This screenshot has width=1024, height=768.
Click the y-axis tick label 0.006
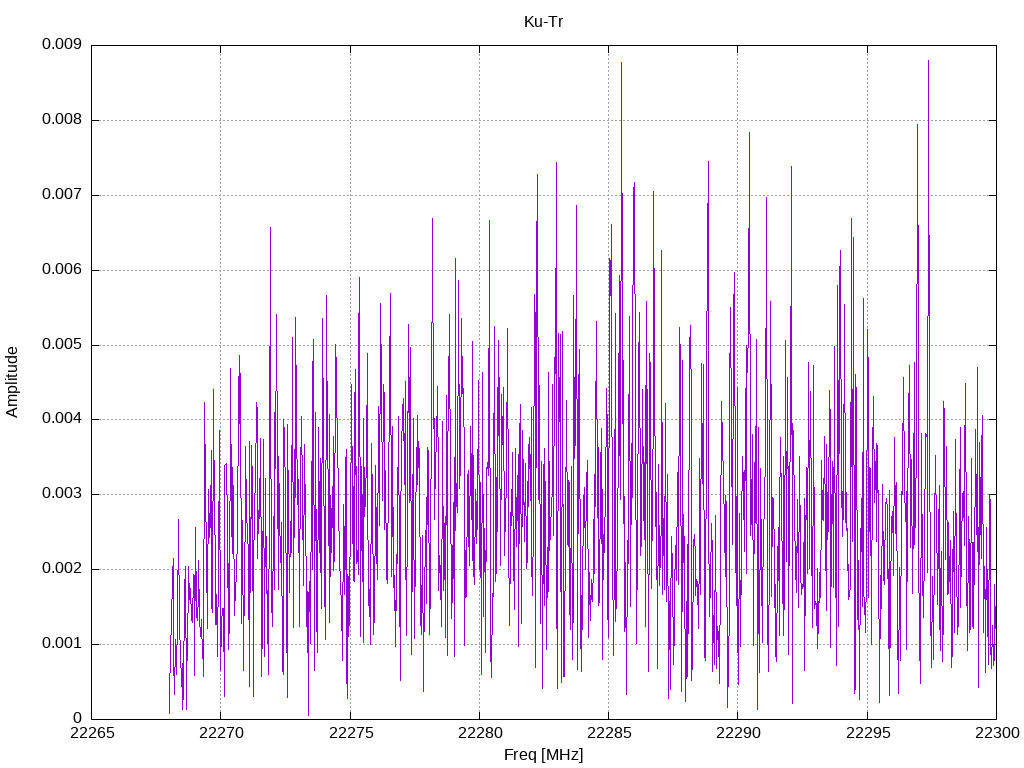[x=62, y=270]
